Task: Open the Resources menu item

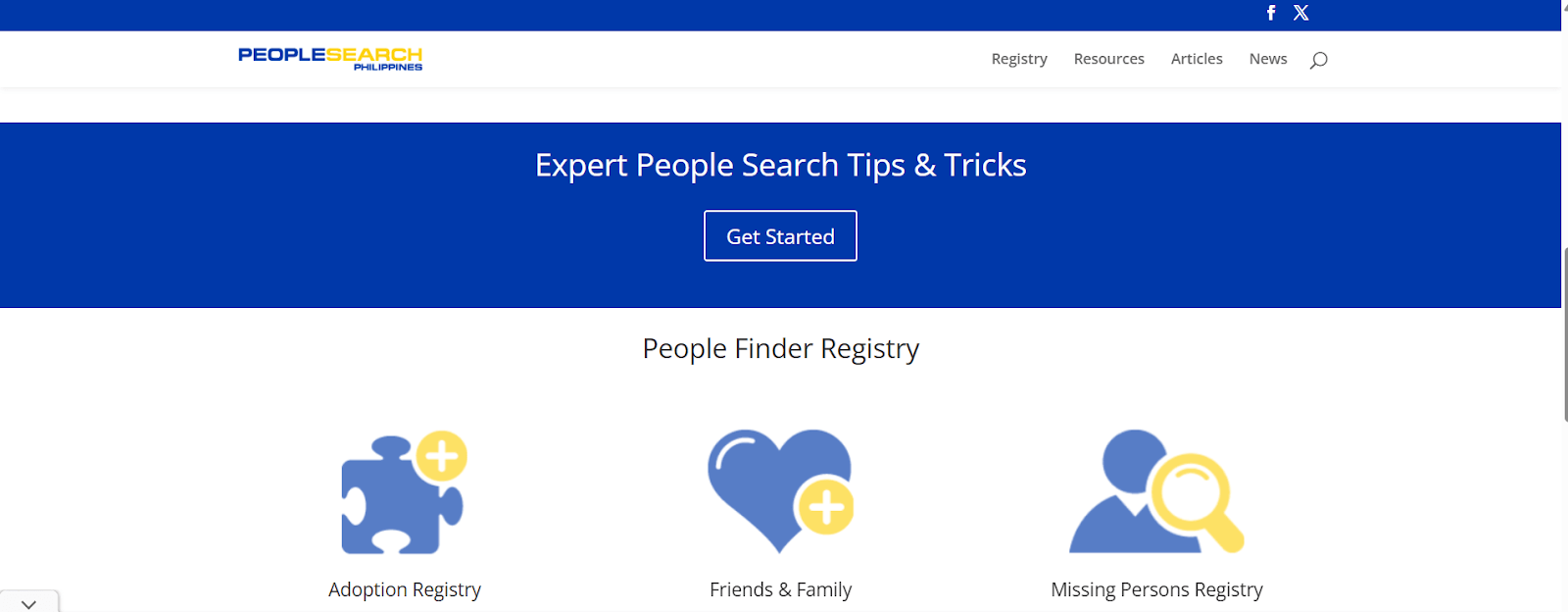Action: click(x=1108, y=59)
